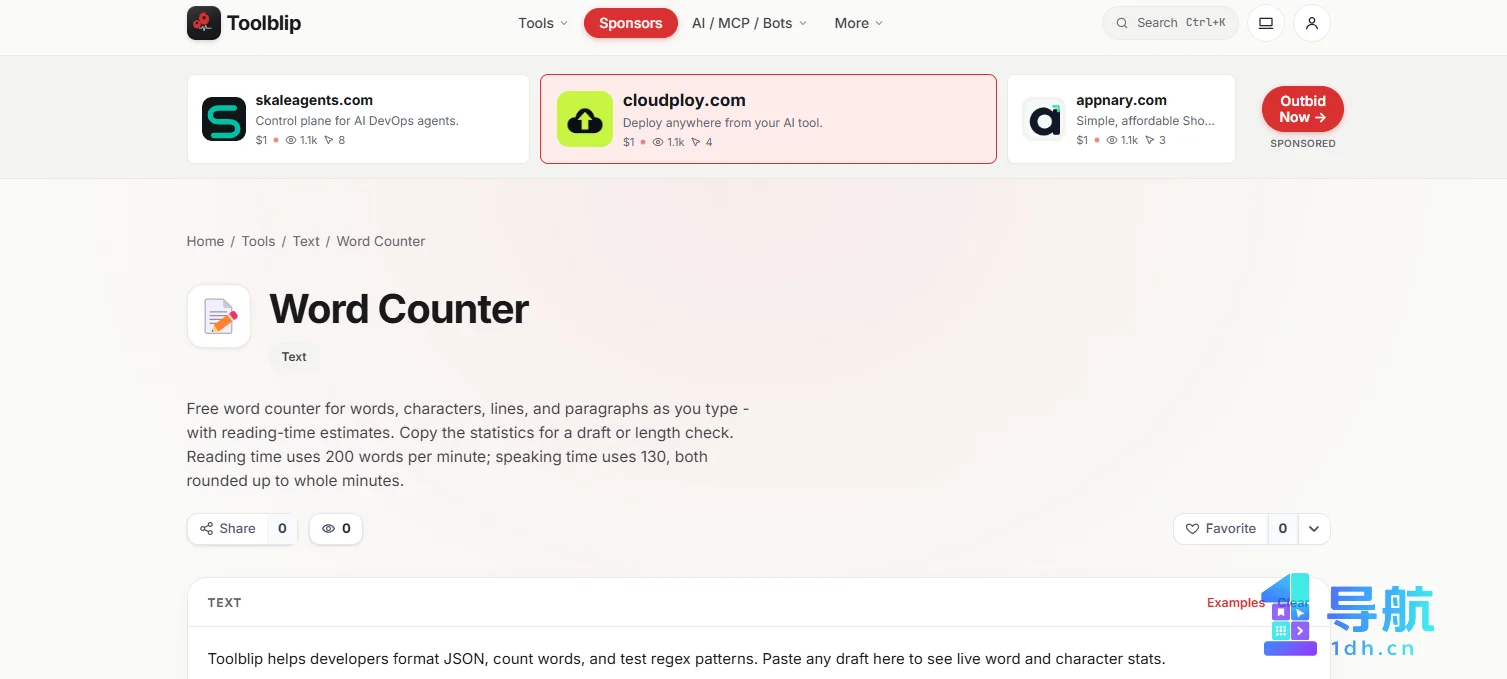This screenshot has height=679, width=1507.
Task: Click the Share button
Action: (228, 529)
